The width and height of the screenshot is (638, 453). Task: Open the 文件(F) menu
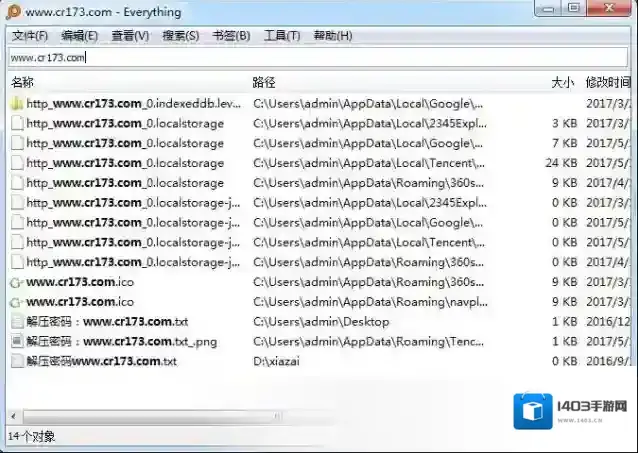click(30, 36)
